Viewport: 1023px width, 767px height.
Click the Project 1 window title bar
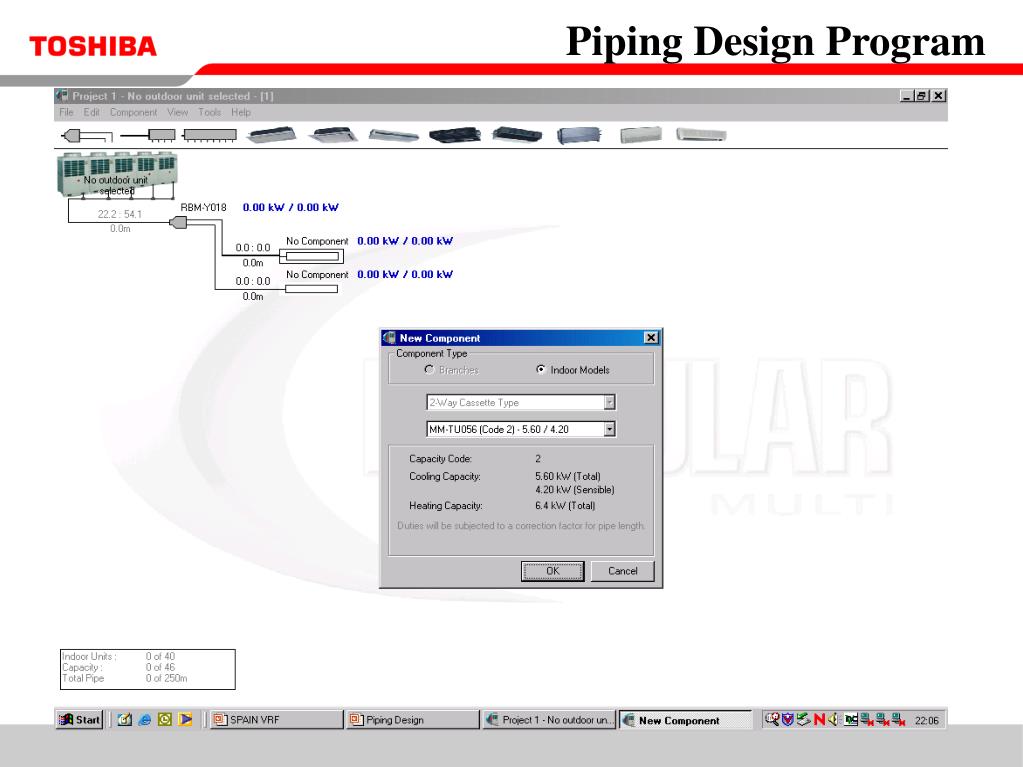[x=501, y=96]
